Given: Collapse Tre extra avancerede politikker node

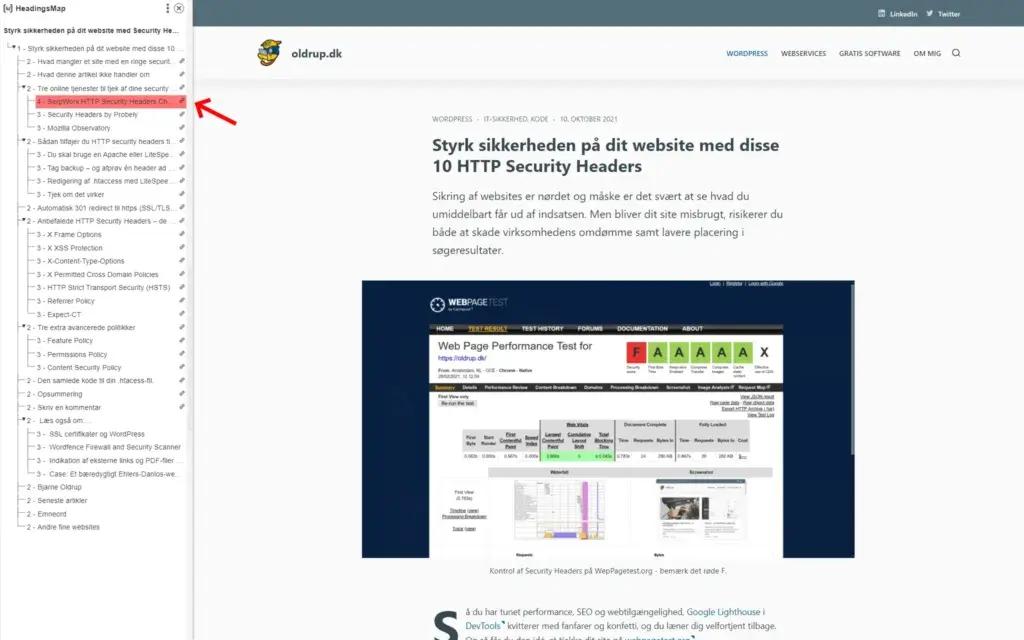Looking at the screenshot, I should coord(24,326).
